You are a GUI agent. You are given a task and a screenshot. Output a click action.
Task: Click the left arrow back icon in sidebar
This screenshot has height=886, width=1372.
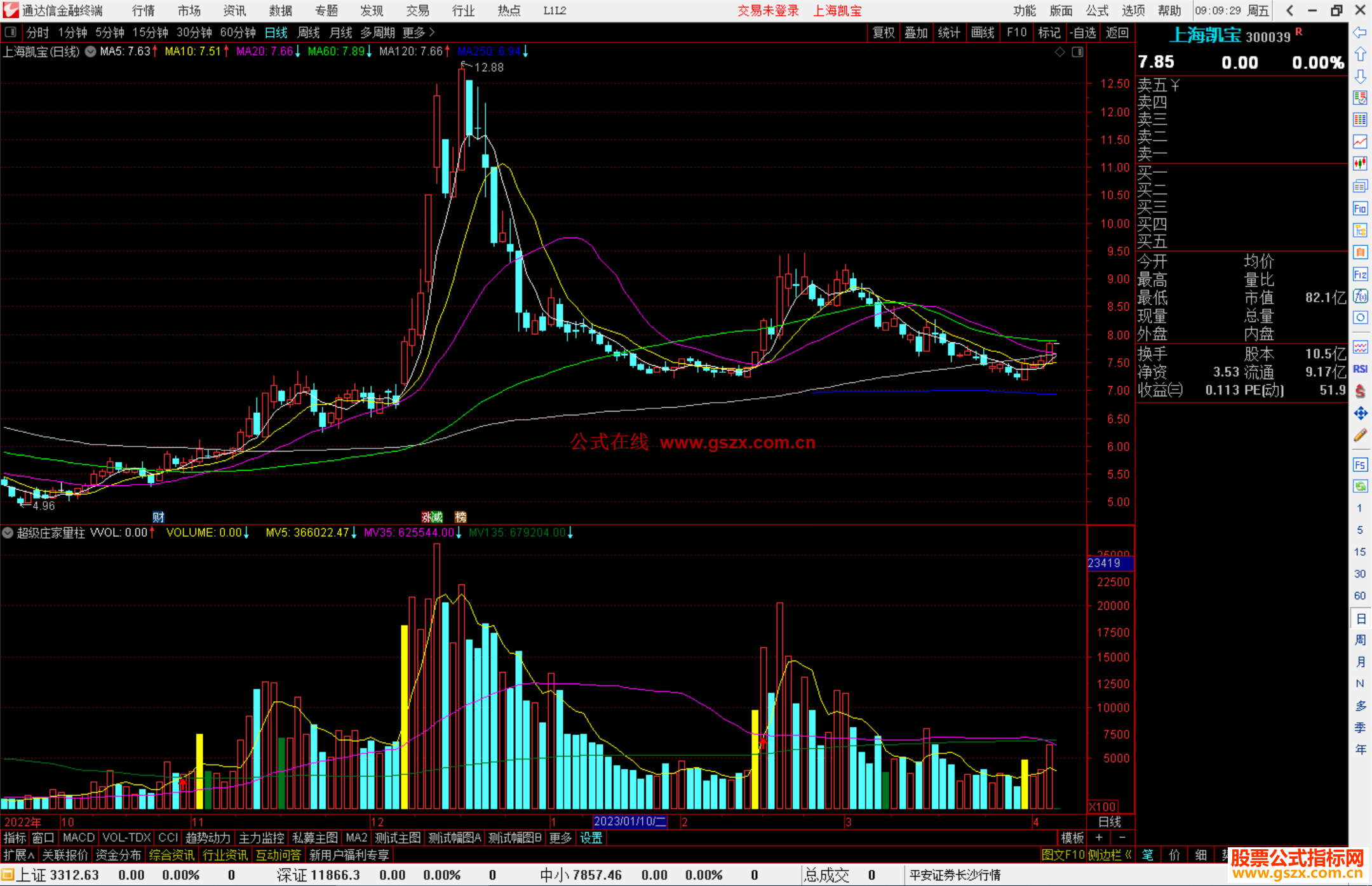tap(1360, 32)
